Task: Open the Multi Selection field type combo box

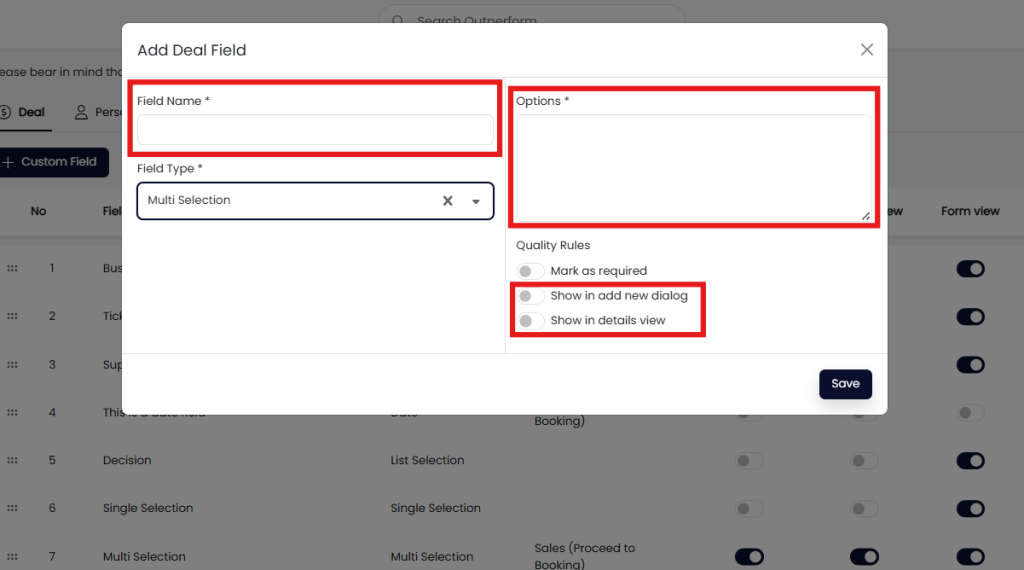Action: click(x=290, y=201)
